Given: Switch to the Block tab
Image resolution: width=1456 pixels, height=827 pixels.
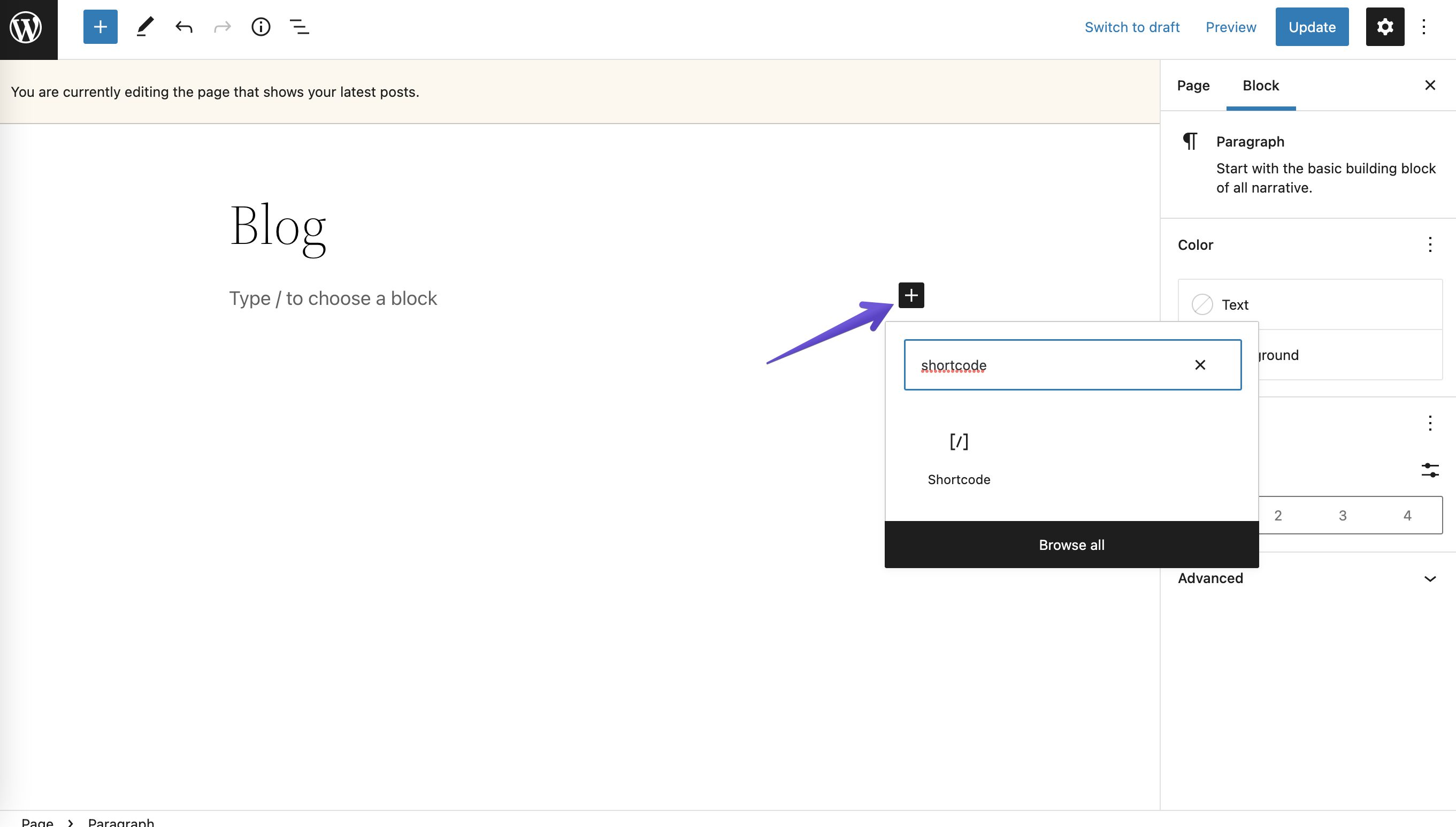Looking at the screenshot, I should click(1261, 85).
